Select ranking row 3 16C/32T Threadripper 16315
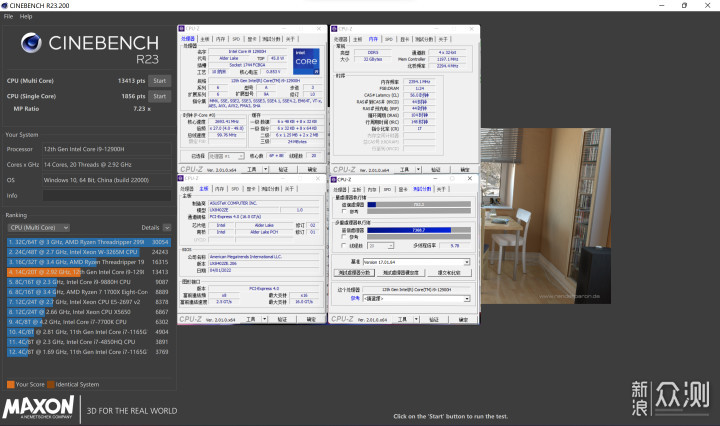720x426 pixels. click(88, 262)
